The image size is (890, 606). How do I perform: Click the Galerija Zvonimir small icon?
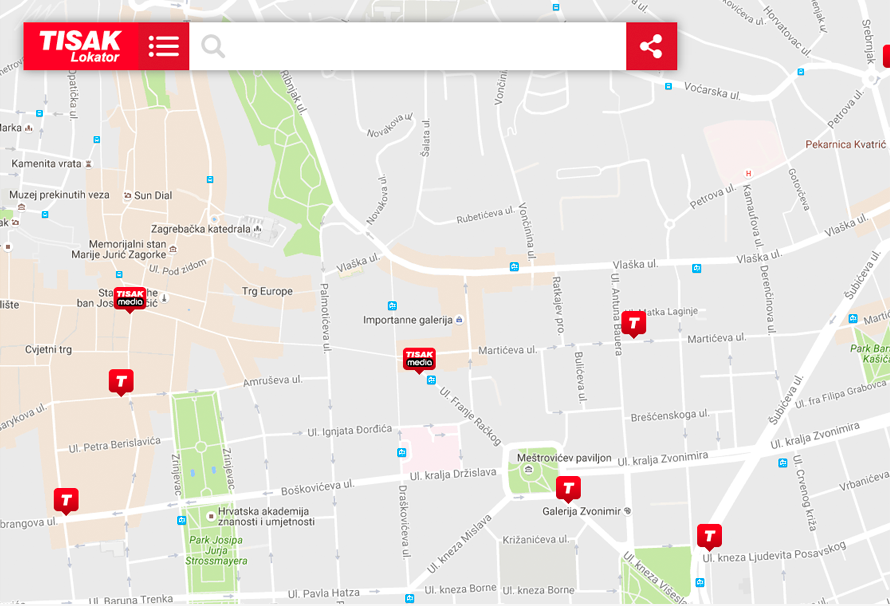click(x=627, y=511)
